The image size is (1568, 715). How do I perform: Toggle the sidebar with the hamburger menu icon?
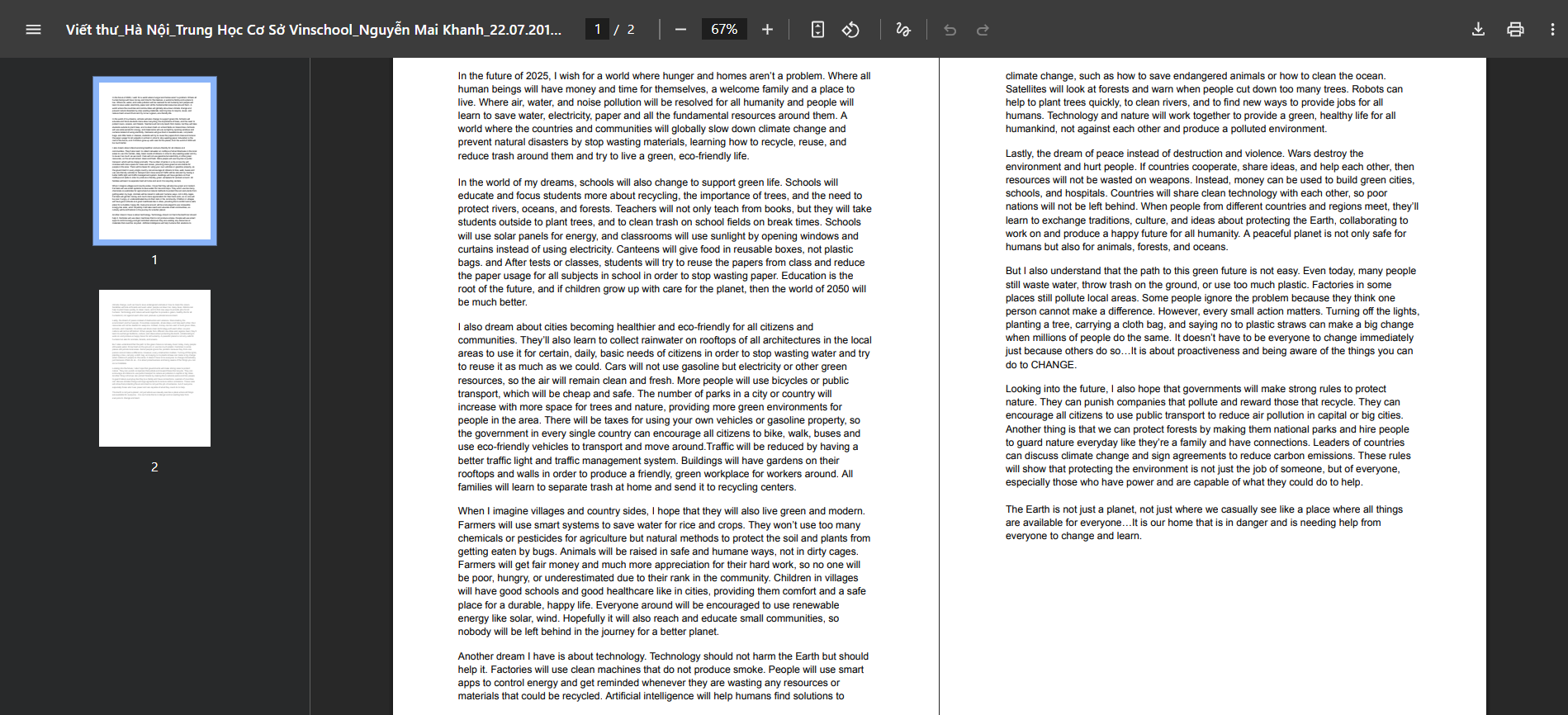(x=33, y=30)
